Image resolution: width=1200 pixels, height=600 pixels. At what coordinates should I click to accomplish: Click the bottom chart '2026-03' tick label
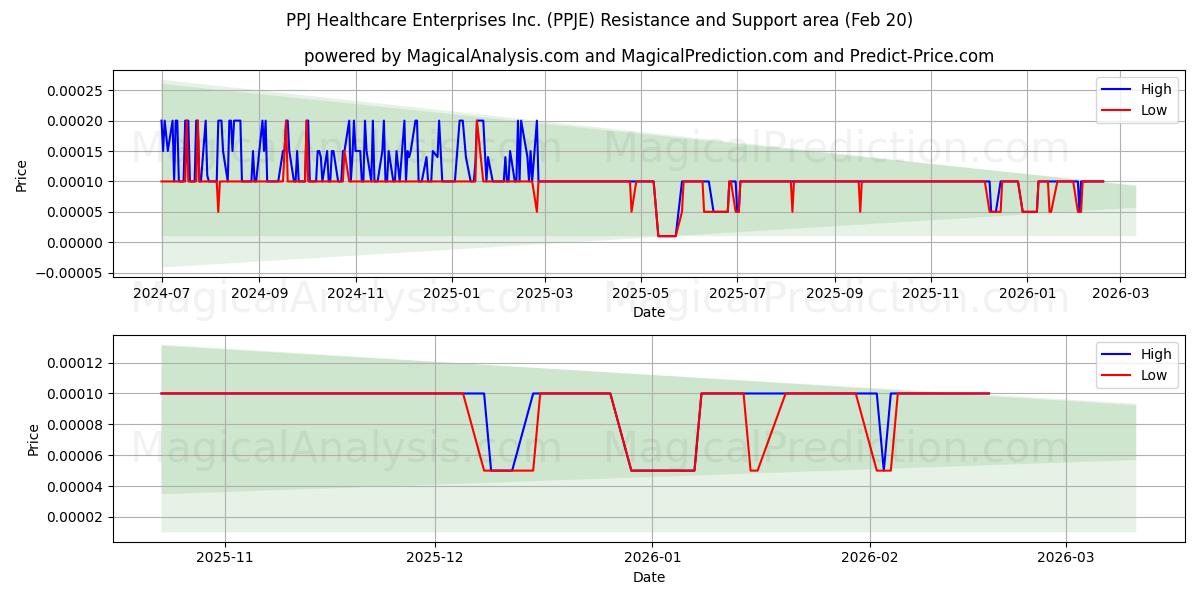coord(1066,557)
